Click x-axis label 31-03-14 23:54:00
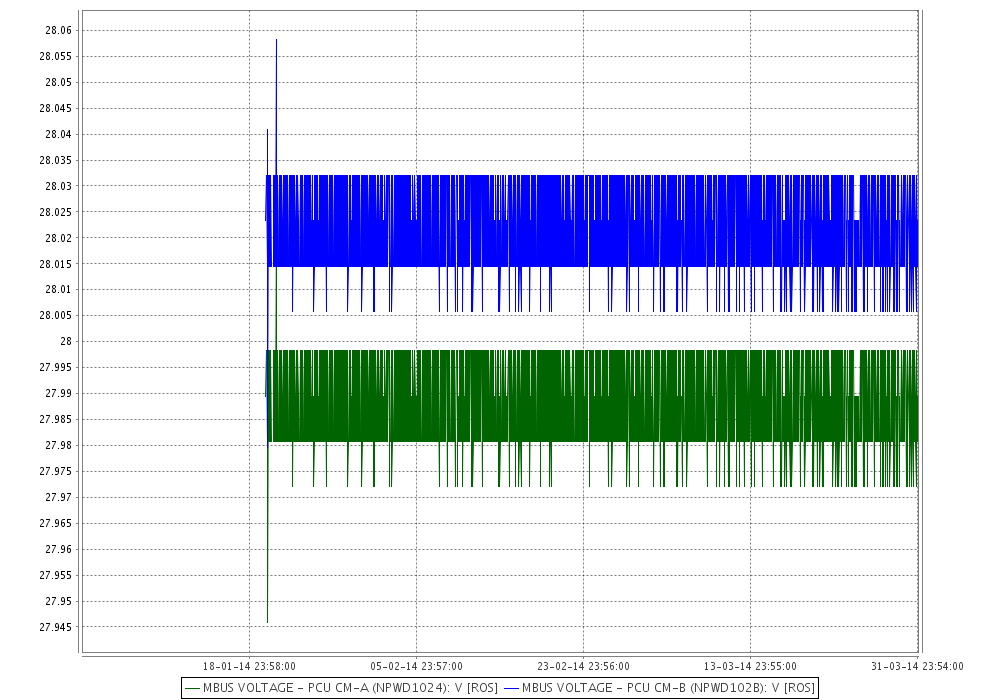 coord(917,666)
